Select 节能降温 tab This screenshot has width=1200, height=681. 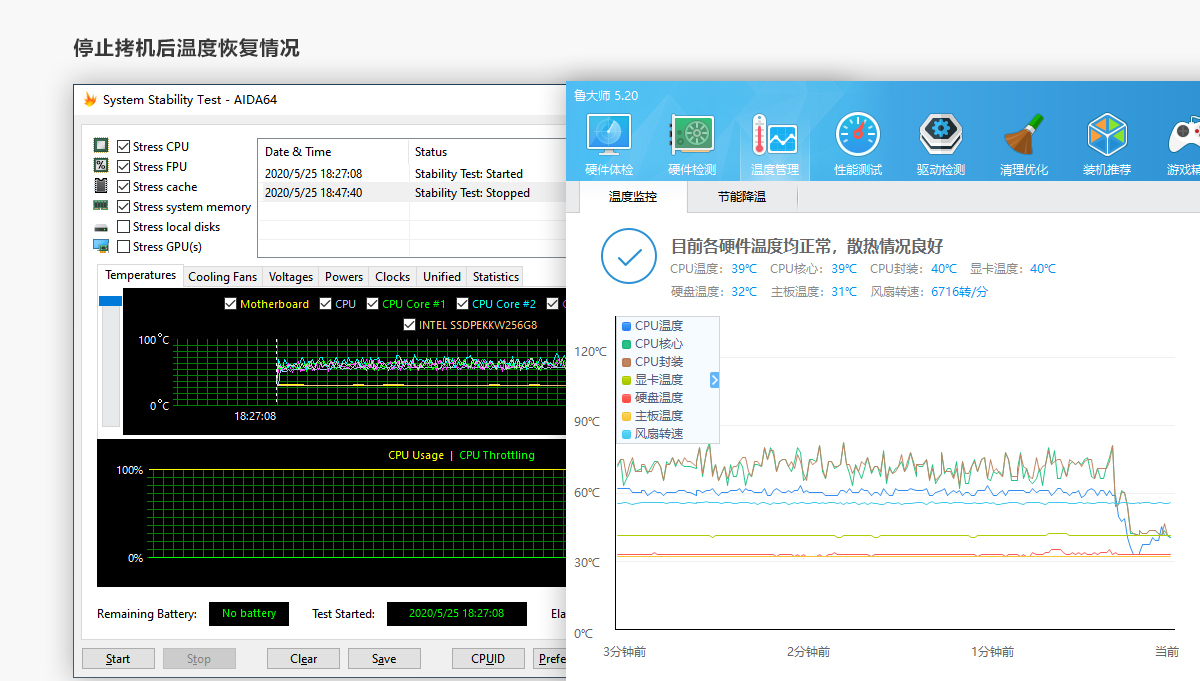tap(742, 197)
